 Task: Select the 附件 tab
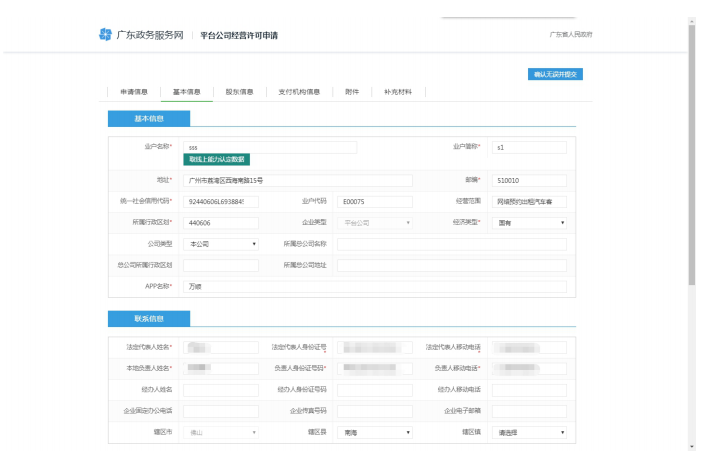(x=352, y=91)
